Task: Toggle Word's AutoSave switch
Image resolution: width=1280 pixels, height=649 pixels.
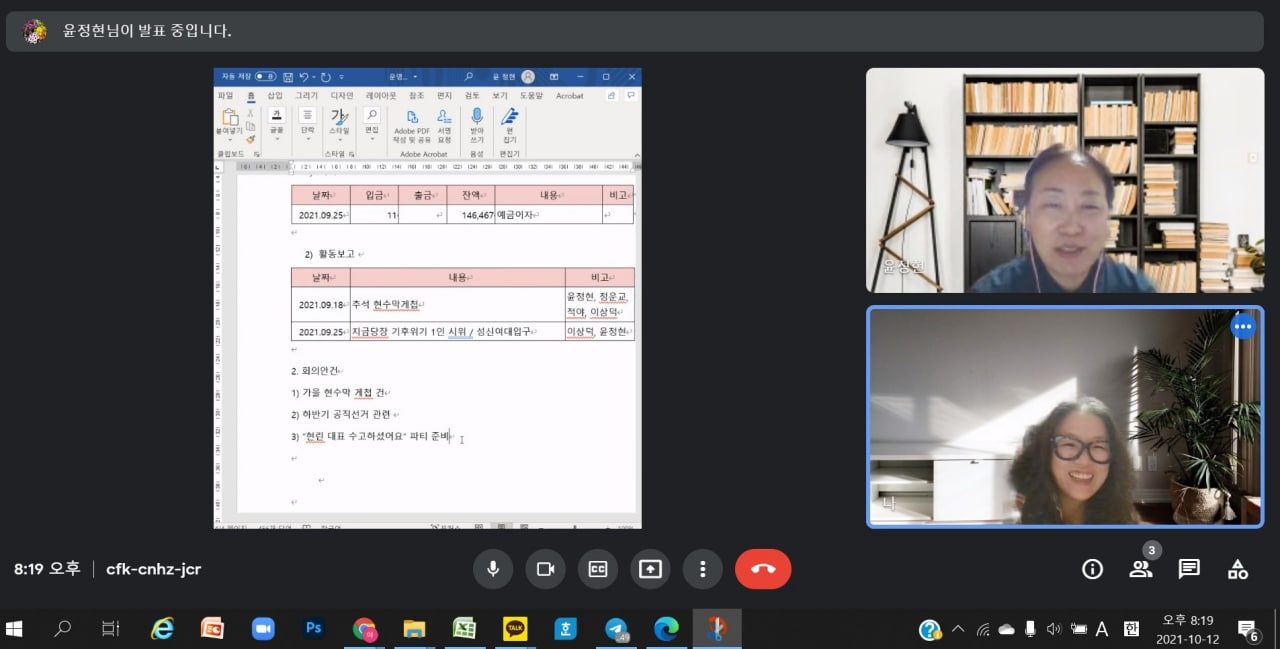Action: [265, 76]
